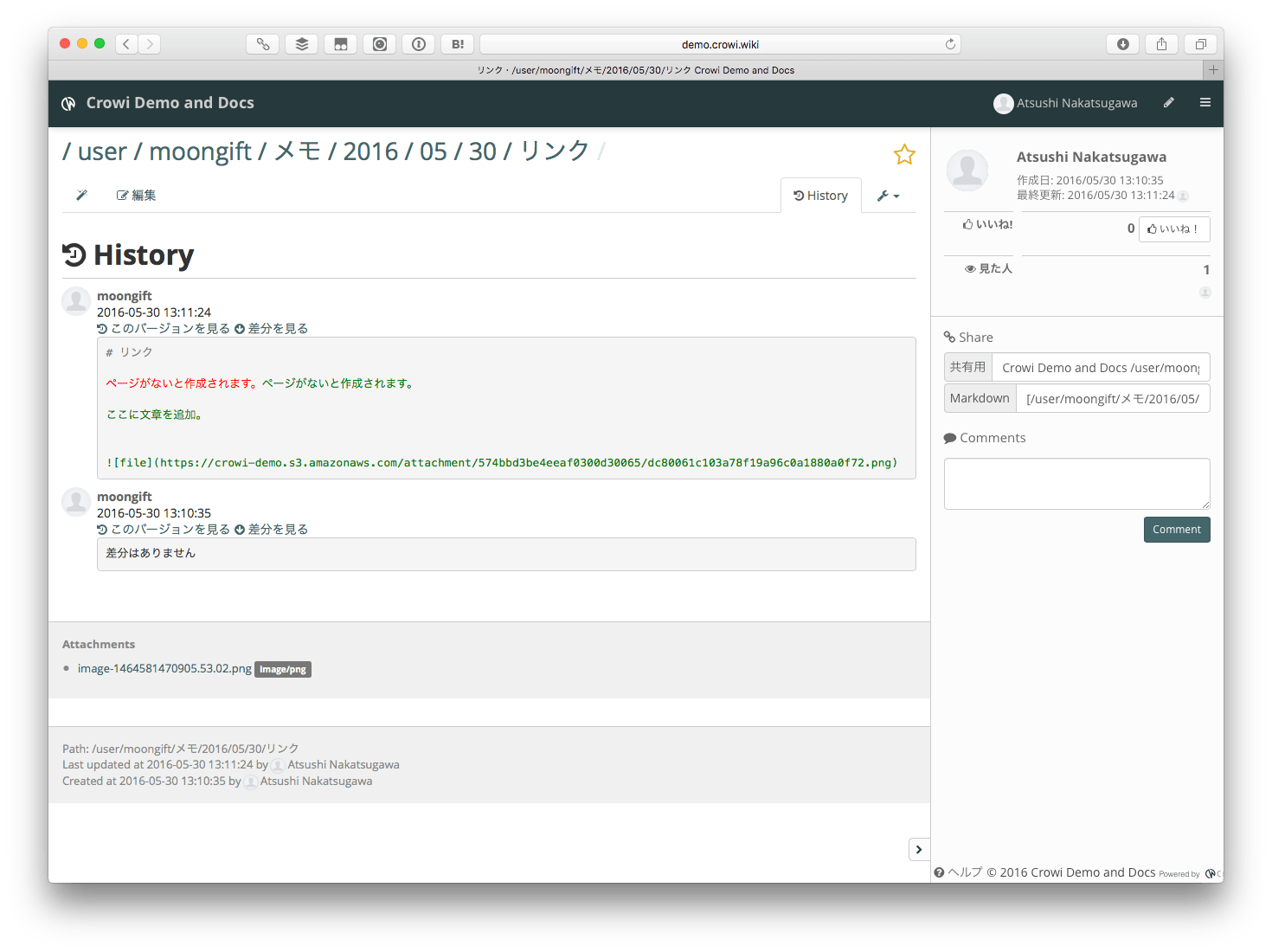Collapse sidebar with the chevron arrow button
This screenshot has width=1272, height=952.
click(918, 850)
